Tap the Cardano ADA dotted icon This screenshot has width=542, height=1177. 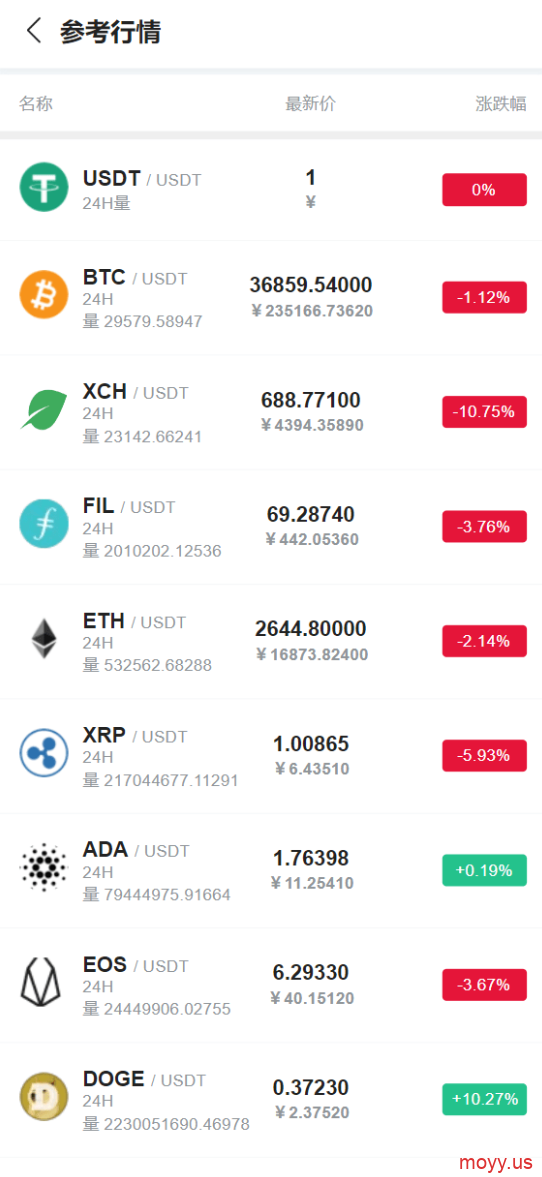tap(44, 868)
